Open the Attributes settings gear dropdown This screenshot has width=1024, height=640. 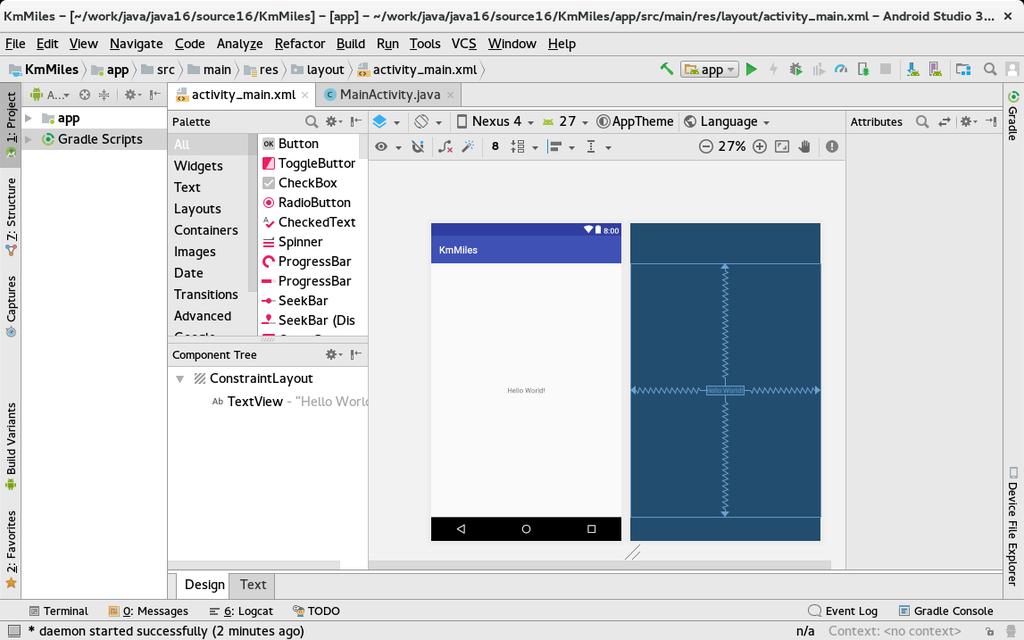968,121
